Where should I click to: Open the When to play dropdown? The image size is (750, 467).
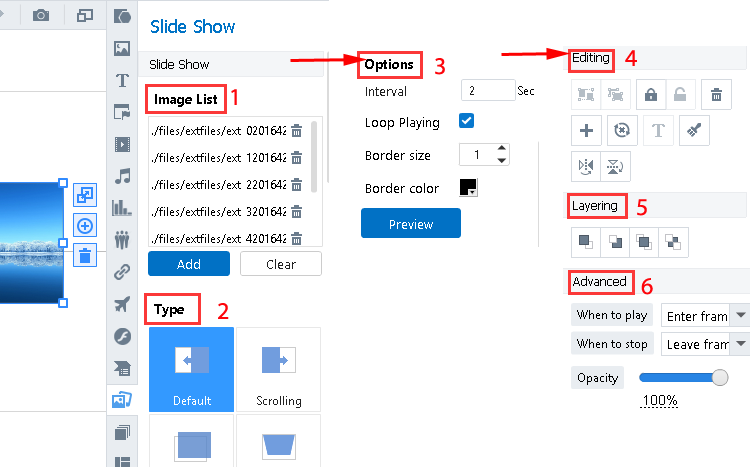(x=706, y=315)
